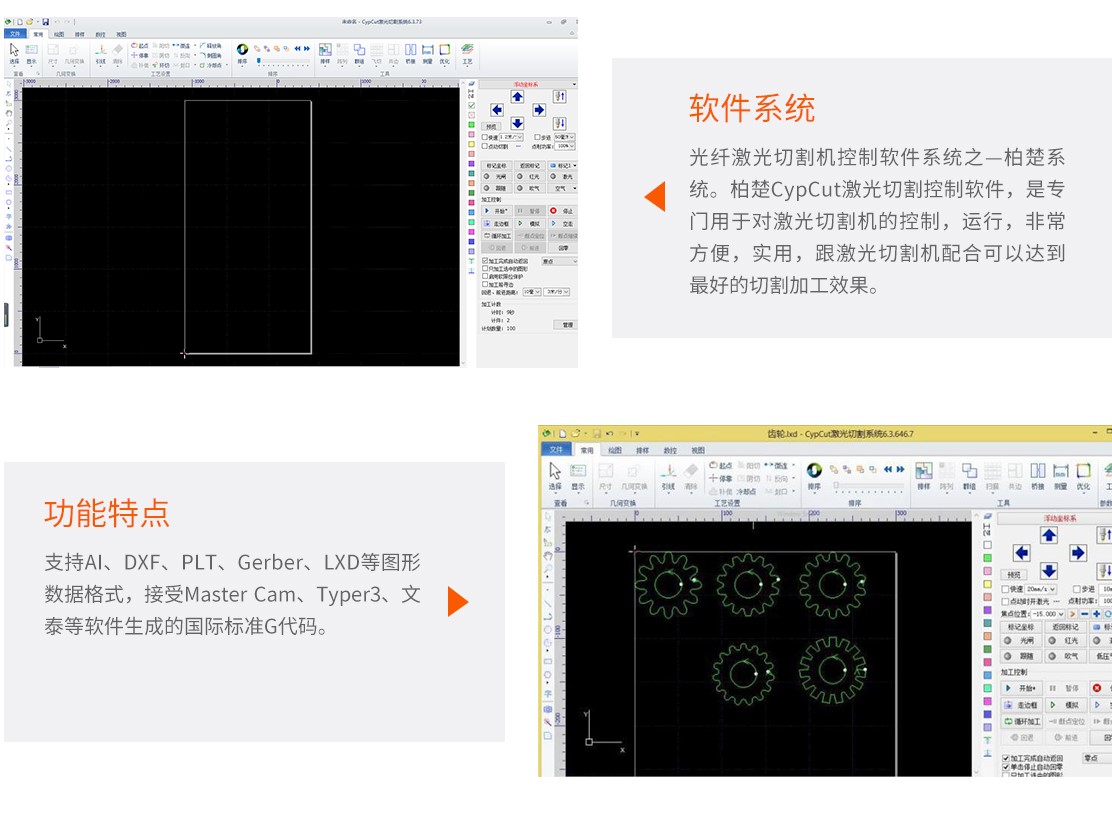Open the 零点 return-point dropdown in the 齿轮.lxd window

click(x=1098, y=758)
